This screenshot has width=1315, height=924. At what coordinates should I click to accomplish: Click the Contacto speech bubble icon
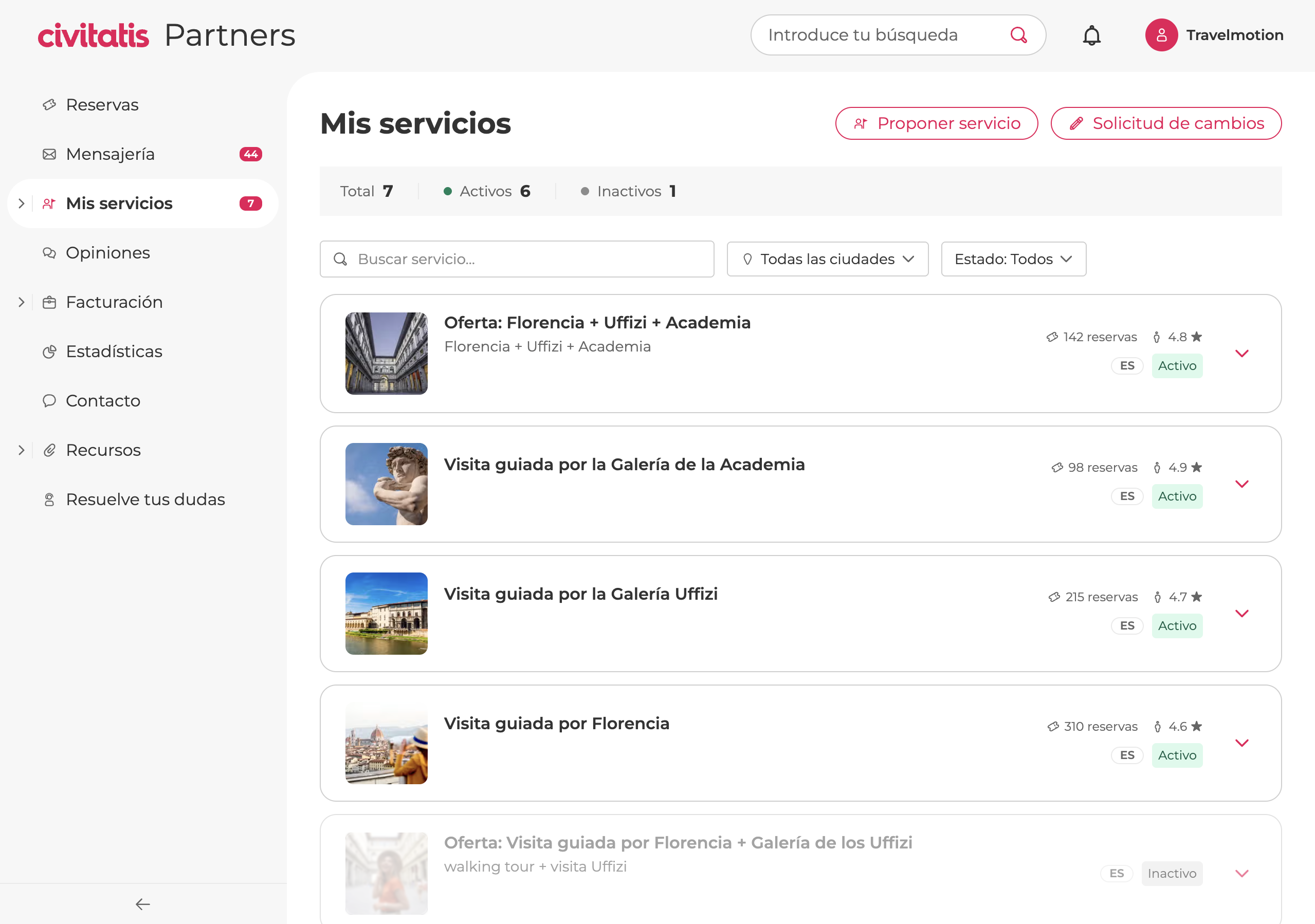point(49,401)
